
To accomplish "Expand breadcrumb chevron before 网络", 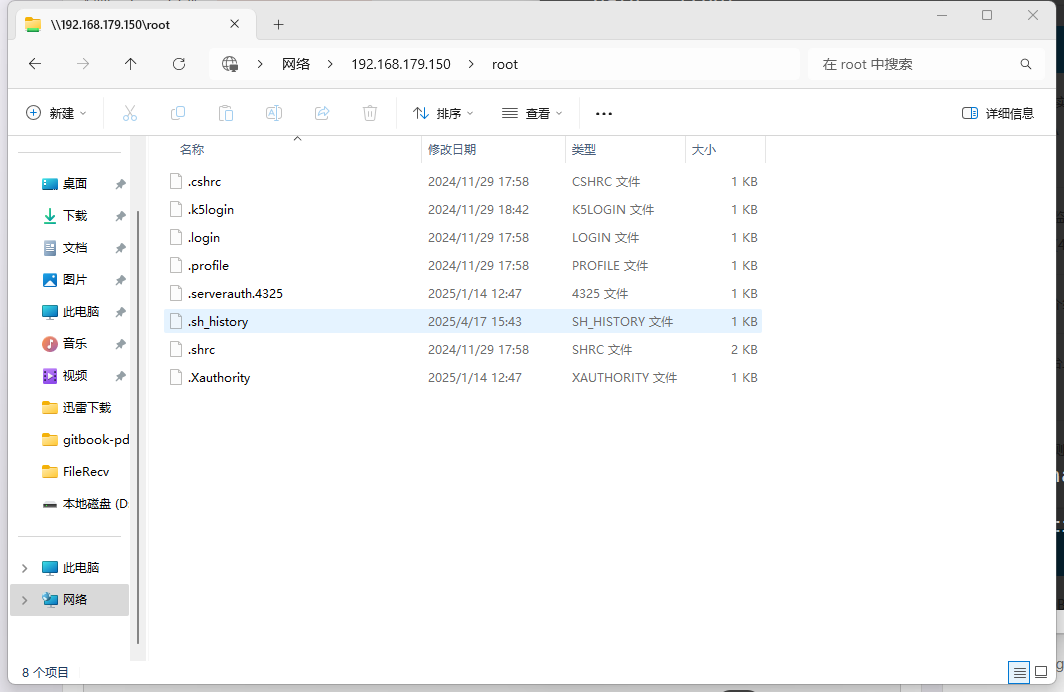I will 260,64.
